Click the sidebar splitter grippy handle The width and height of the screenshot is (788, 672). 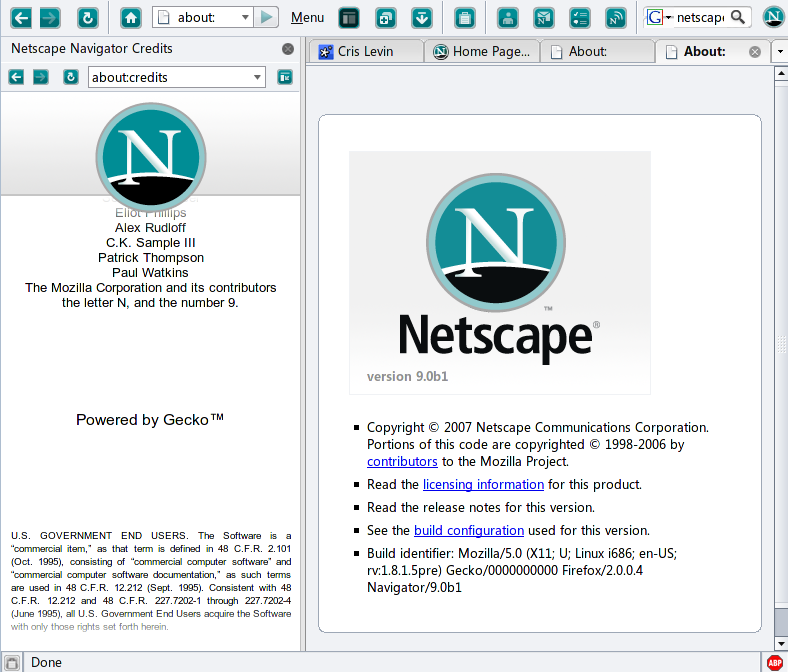303,344
